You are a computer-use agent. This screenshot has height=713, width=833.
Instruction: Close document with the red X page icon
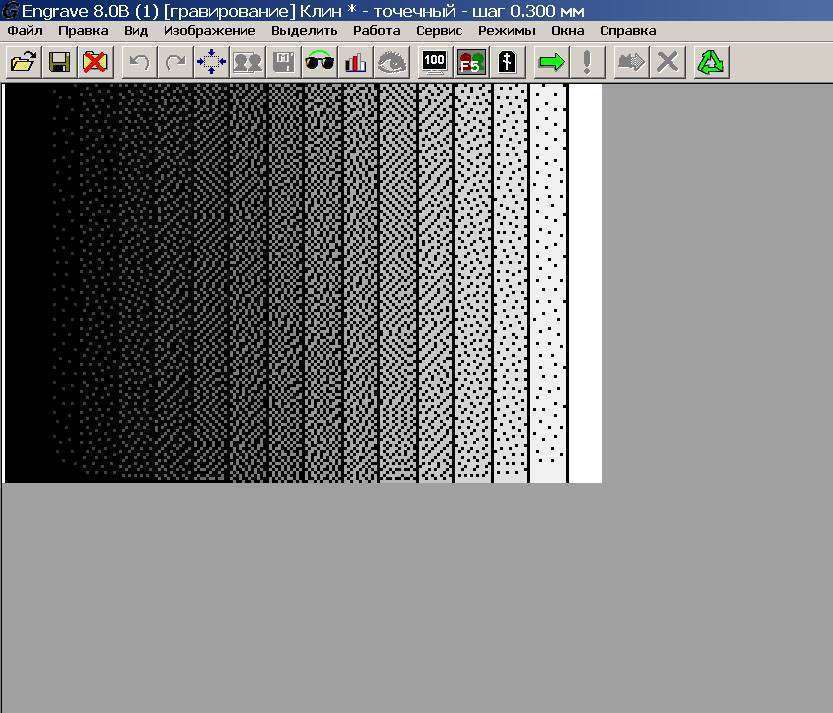[x=96, y=61]
